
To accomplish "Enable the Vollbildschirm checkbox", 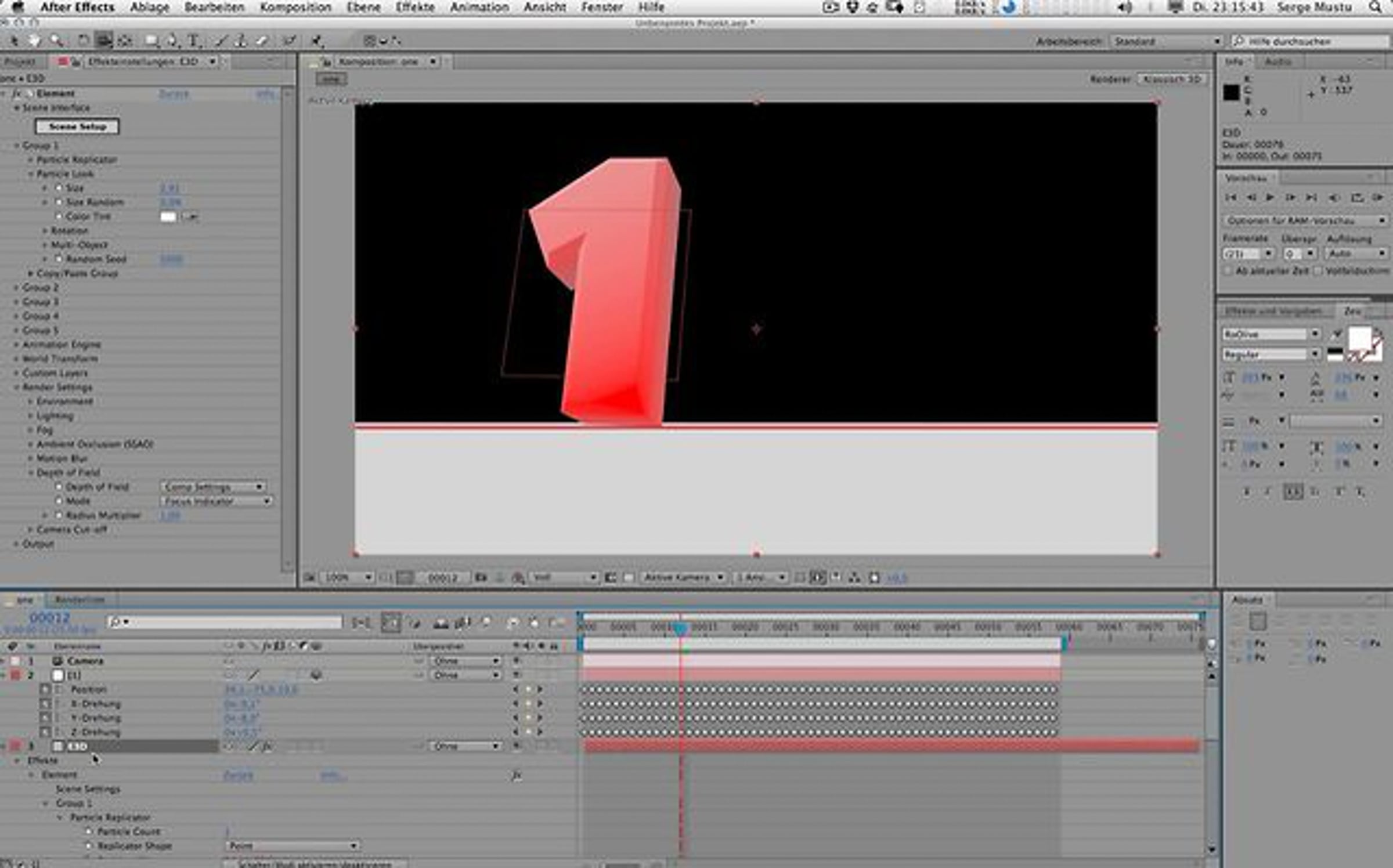I will point(1318,271).
